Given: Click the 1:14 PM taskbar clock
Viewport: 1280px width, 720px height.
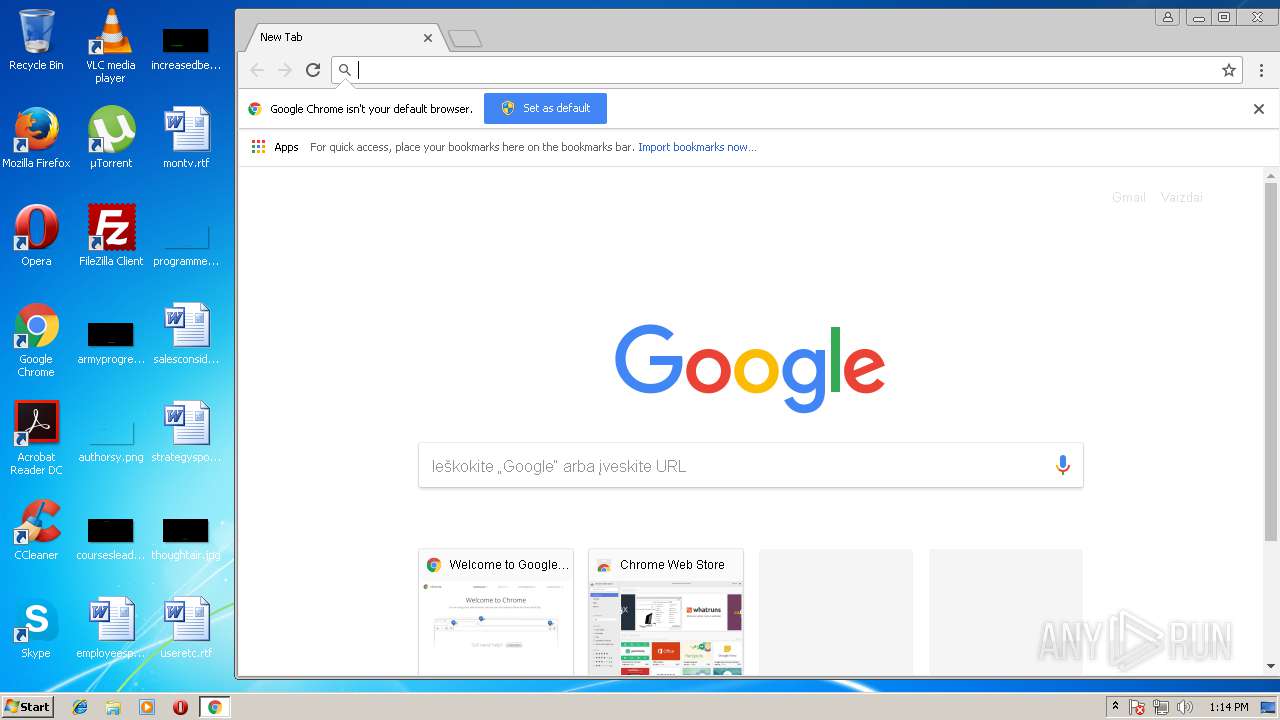Looking at the screenshot, I should tap(1229, 707).
